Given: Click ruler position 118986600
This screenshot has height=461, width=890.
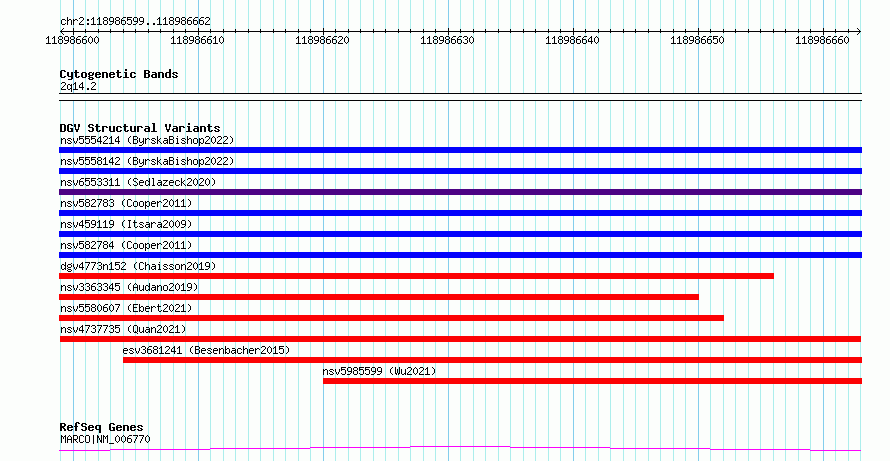Looking at the screenshot, I should [x=73, y=40].
